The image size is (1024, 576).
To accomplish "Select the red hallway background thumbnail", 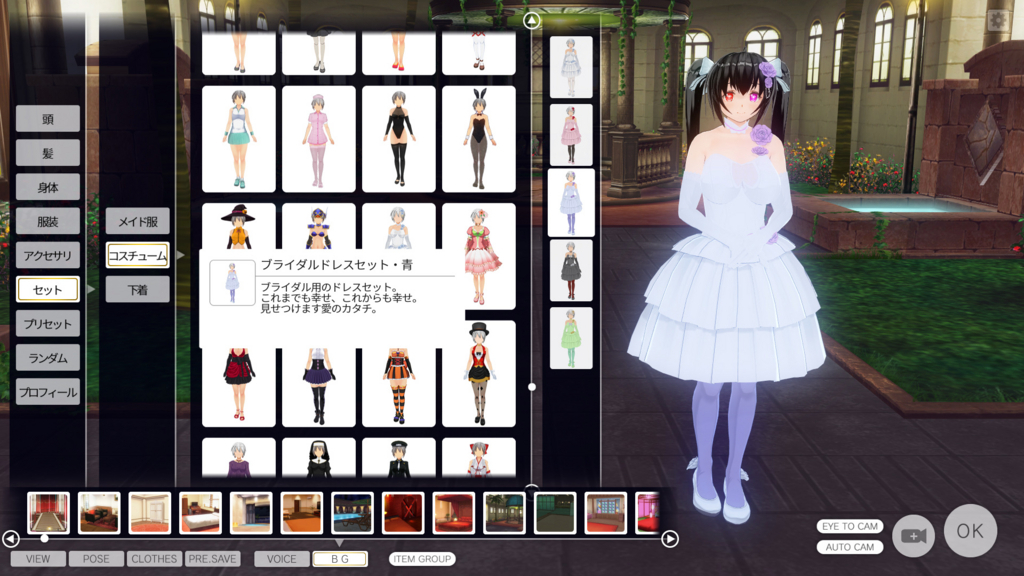I will (x=48, y=513).
